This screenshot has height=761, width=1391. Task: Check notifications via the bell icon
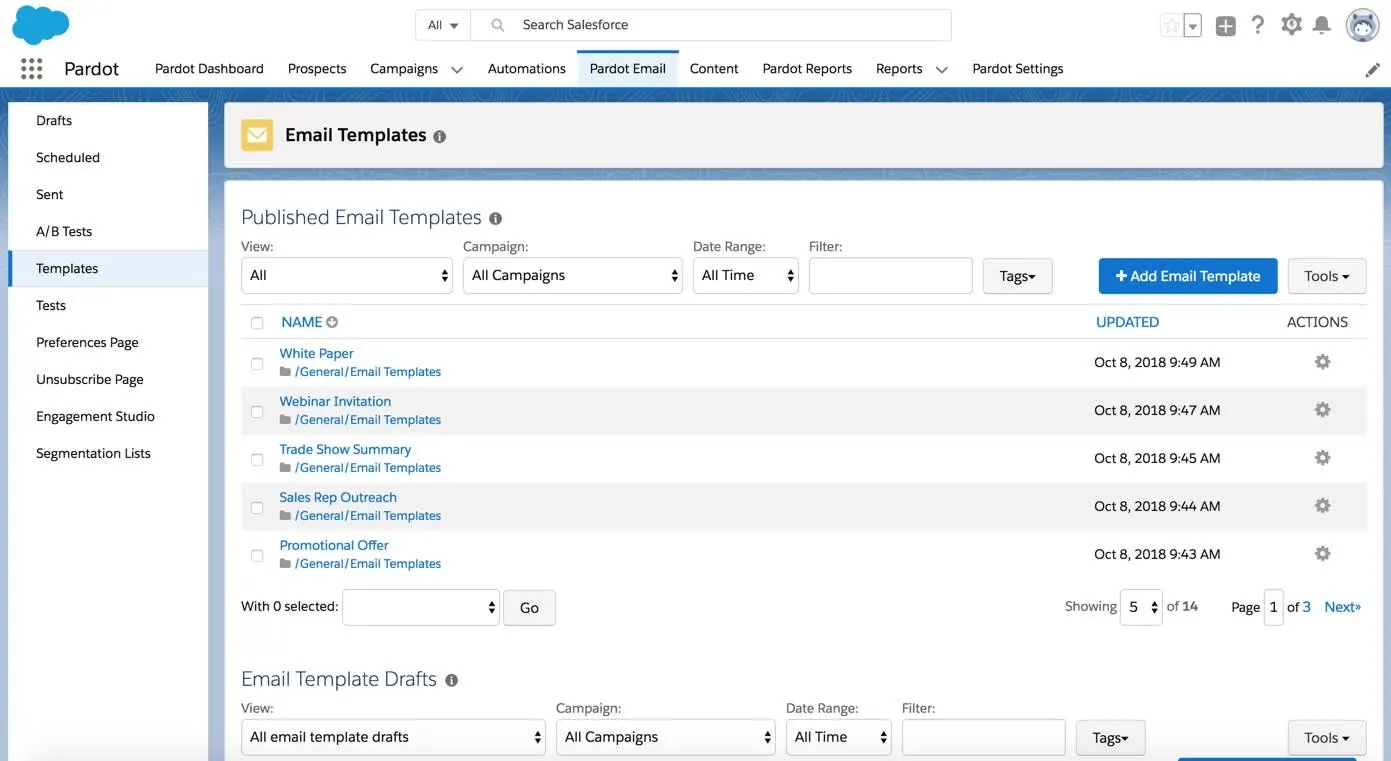pos(1322,24)
